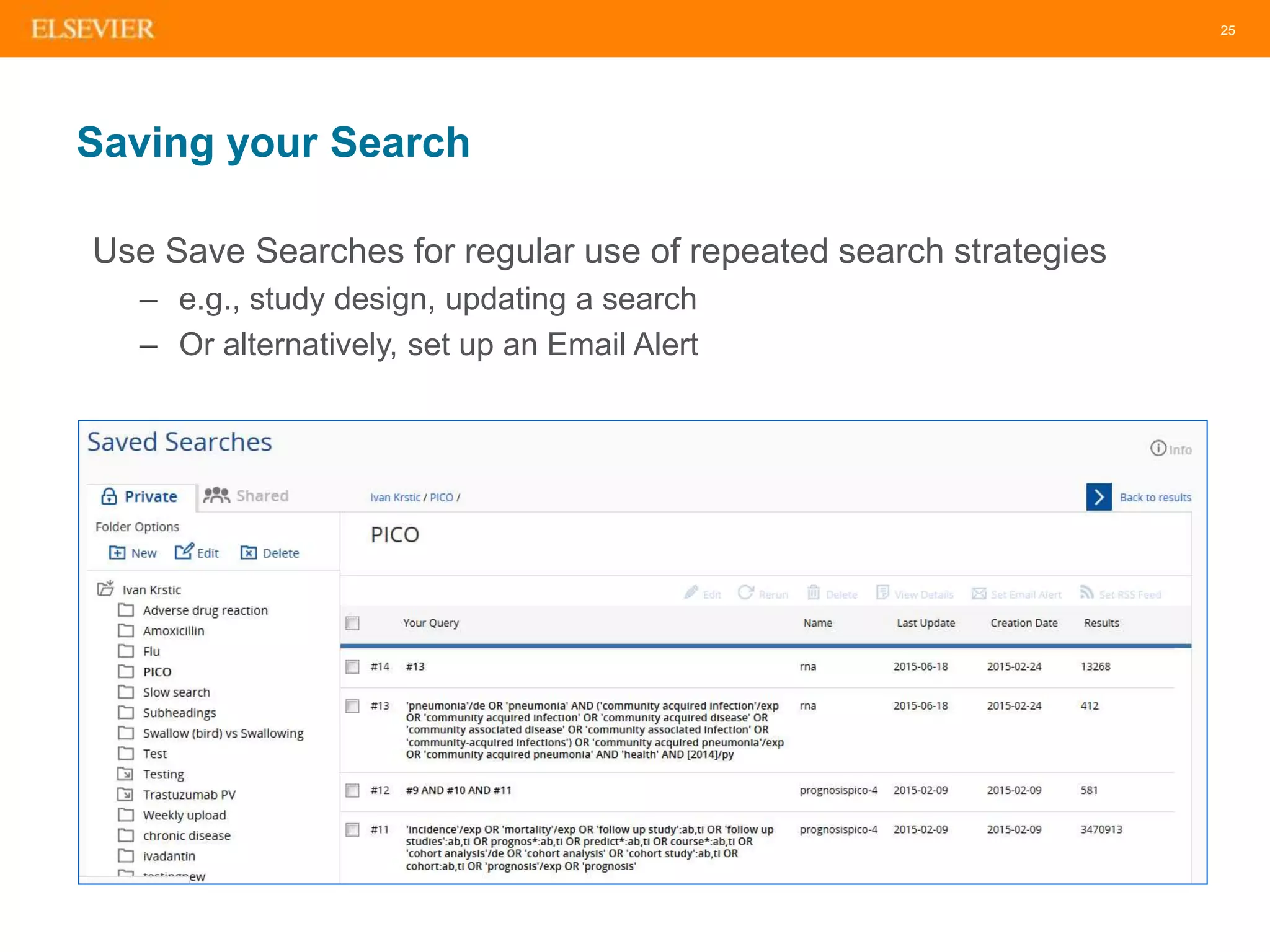The height and width of the screenshot is (952, 1270).
Task: Click the Set RSS Feed icon
Action: (1086, 593)
